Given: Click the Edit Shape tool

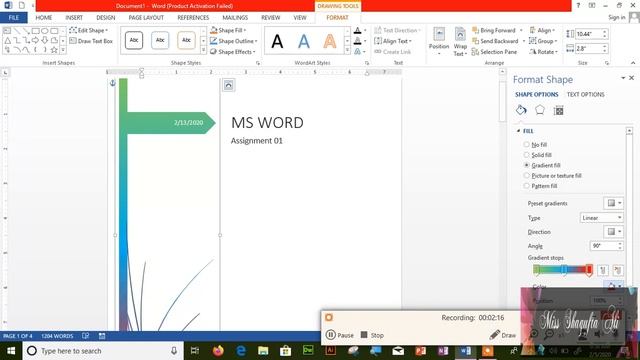Looking at the screenshot, I should pos(89,30).
